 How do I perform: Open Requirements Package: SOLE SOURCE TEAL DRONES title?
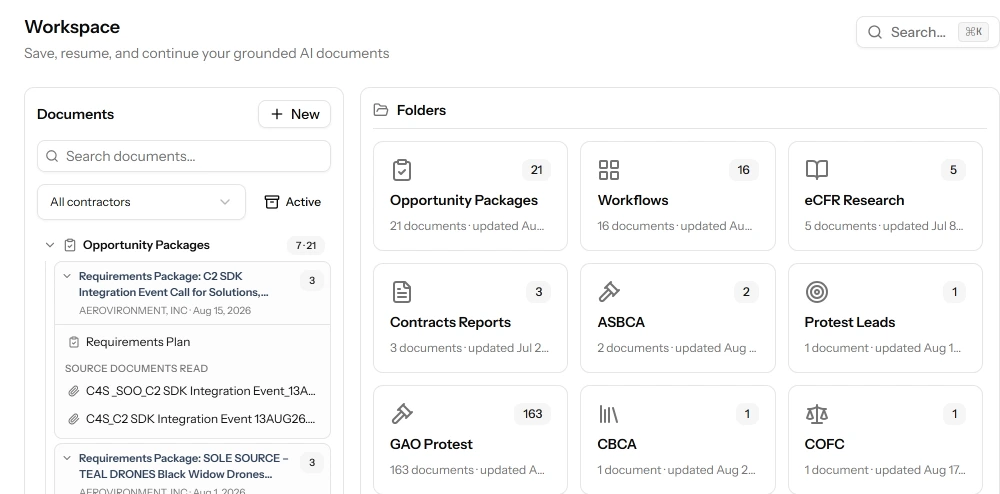[184, 466]
